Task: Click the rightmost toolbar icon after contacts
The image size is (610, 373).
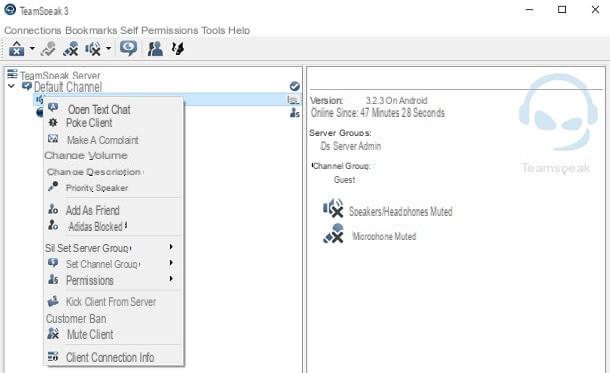Action: coord(177,49)
